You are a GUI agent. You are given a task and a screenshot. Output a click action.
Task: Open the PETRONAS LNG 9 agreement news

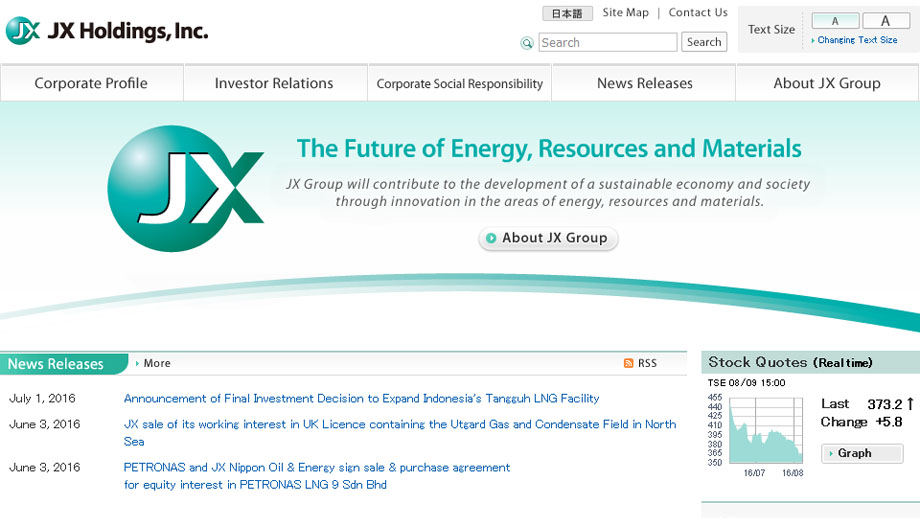[x=317, y=476]
